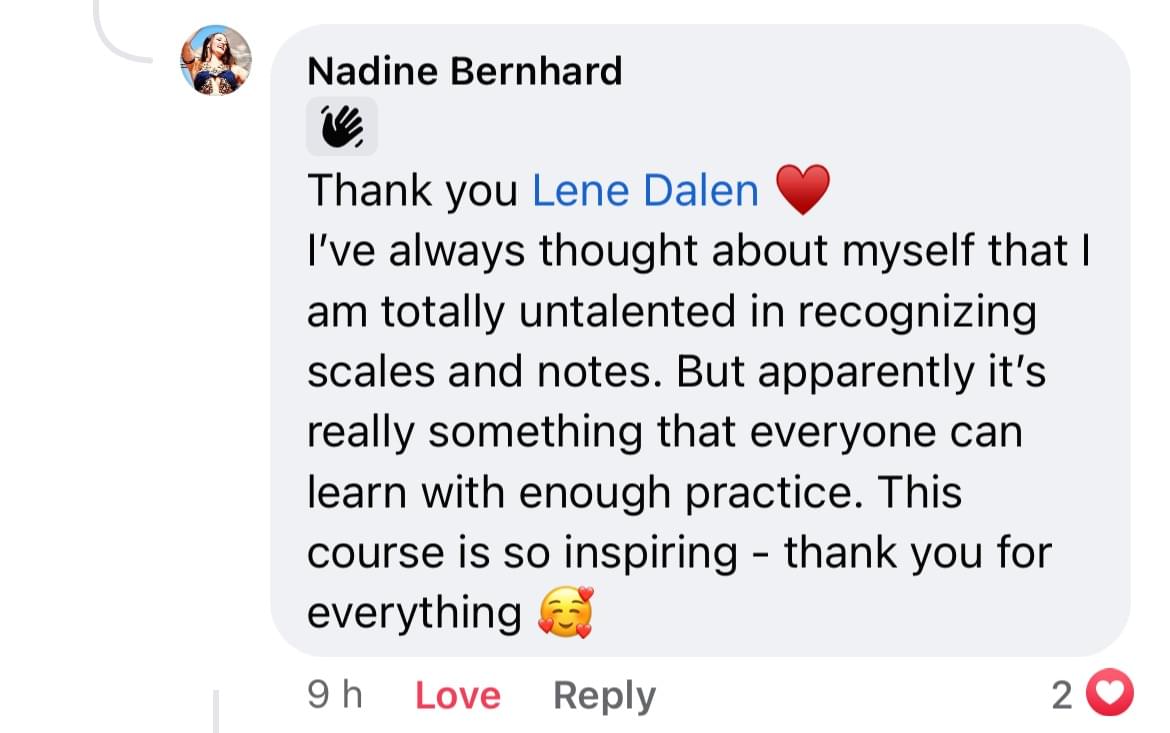View the reaction count of 2
This screenshot has width=1170, height=733.
1062,695
